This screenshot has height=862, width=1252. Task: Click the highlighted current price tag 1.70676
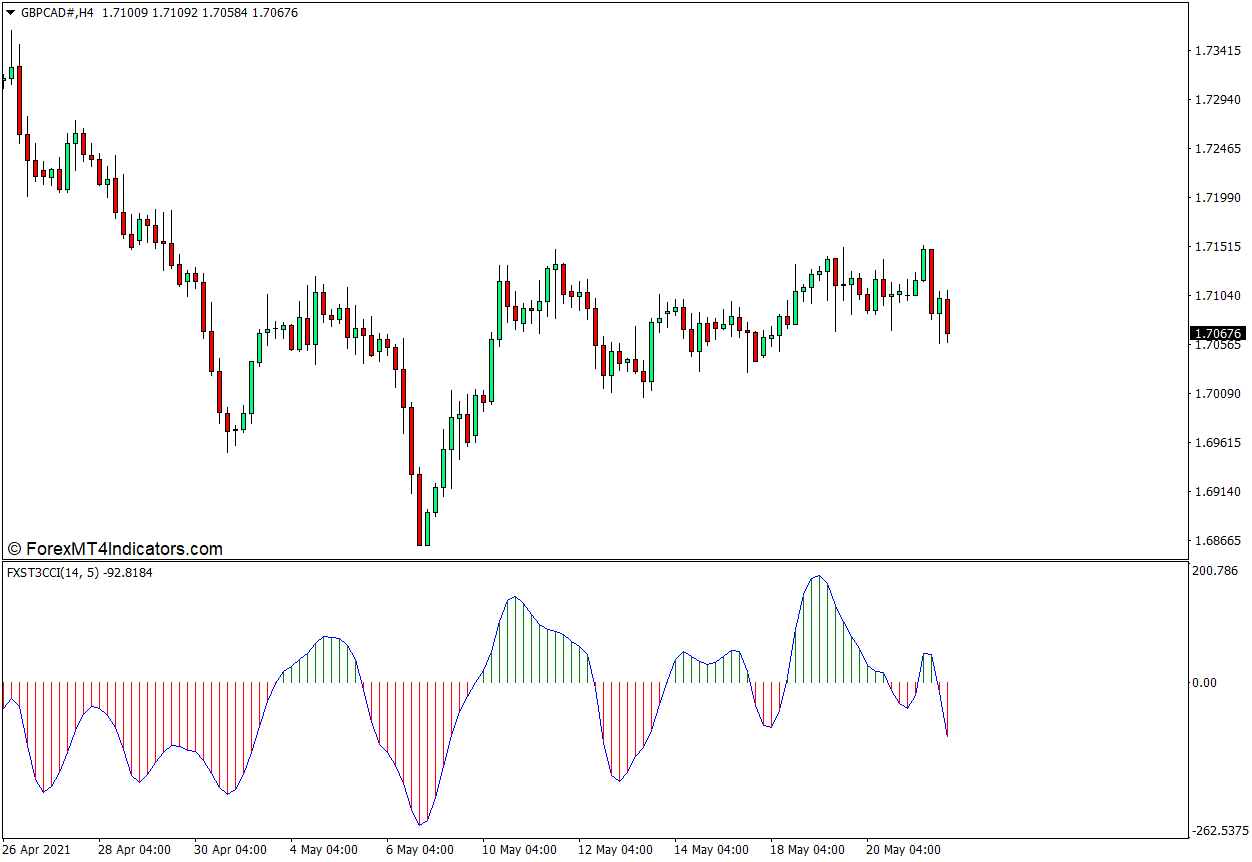pyautogui.click(x=1217, y=333)
